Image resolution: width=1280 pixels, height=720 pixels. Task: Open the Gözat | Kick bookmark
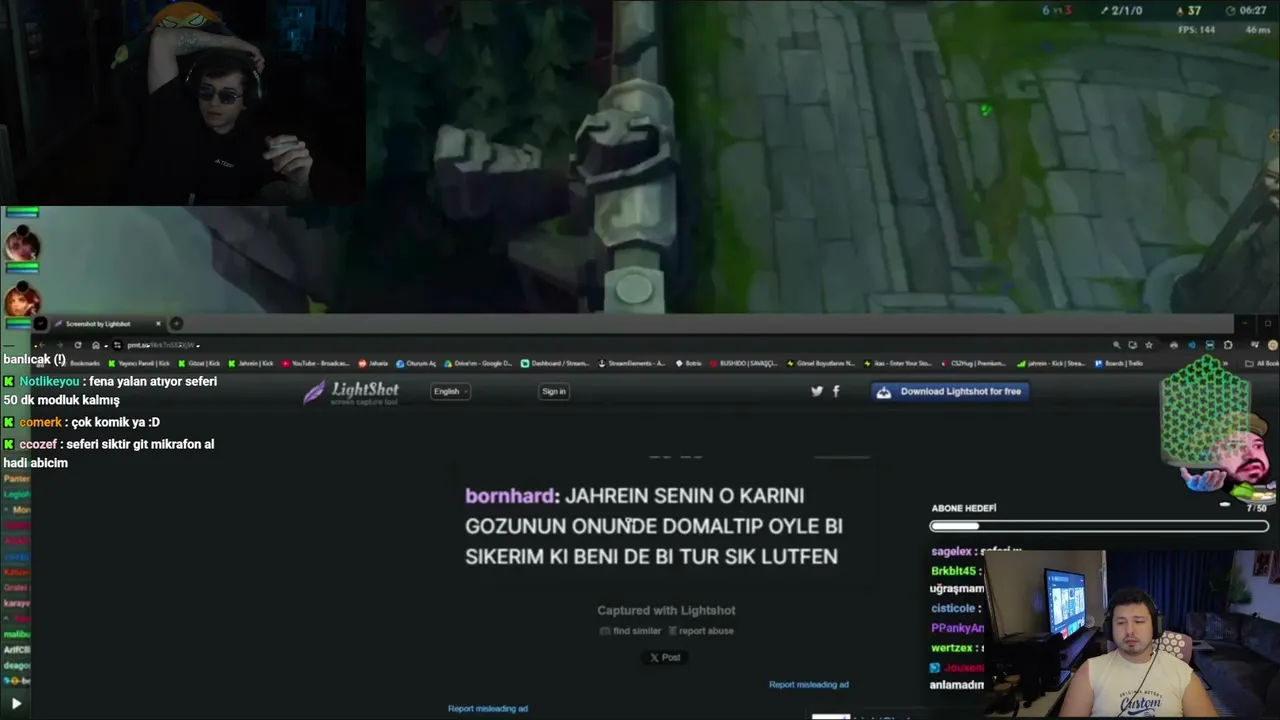[x=199, y=363]
